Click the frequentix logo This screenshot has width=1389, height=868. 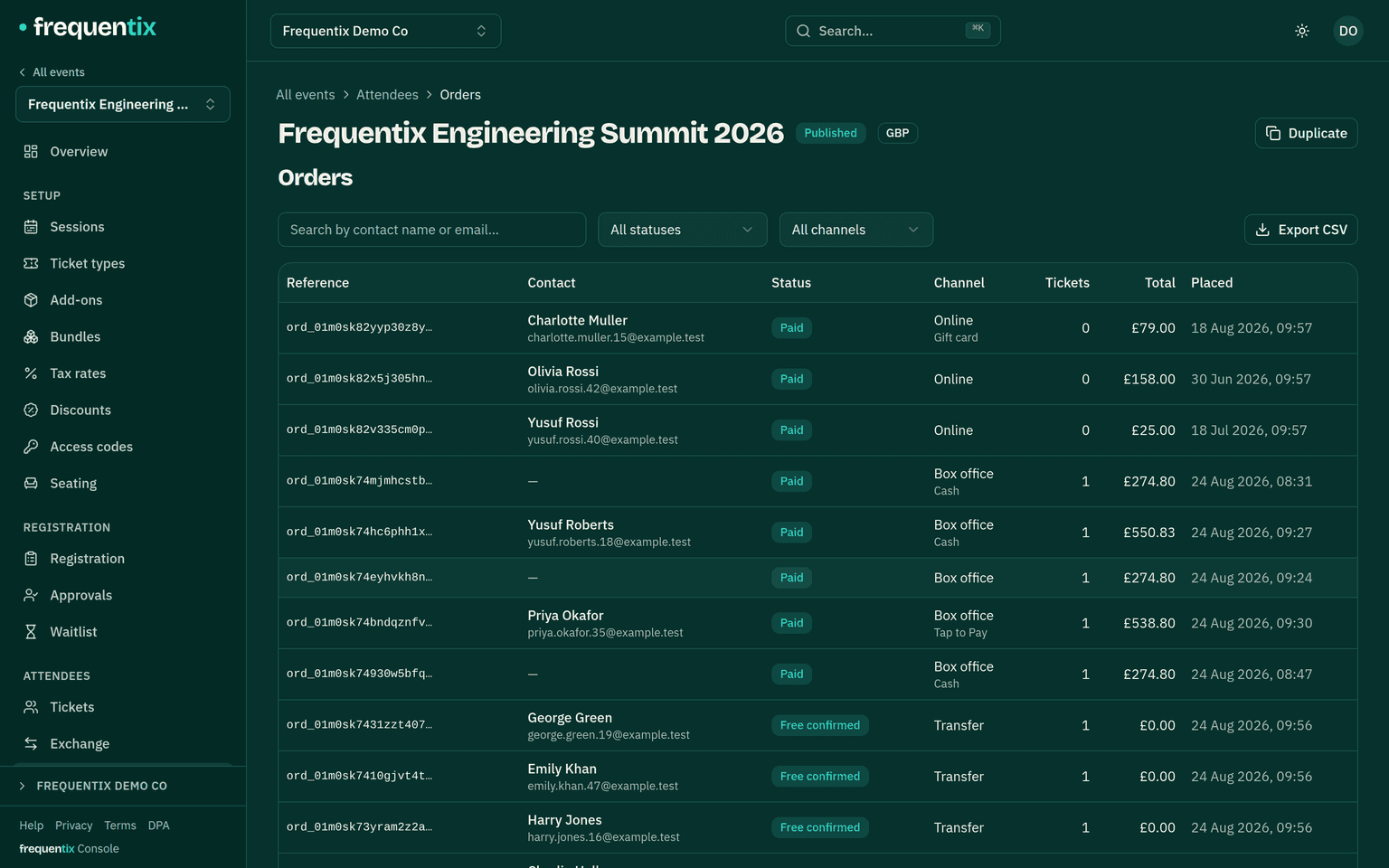[88, 27]
